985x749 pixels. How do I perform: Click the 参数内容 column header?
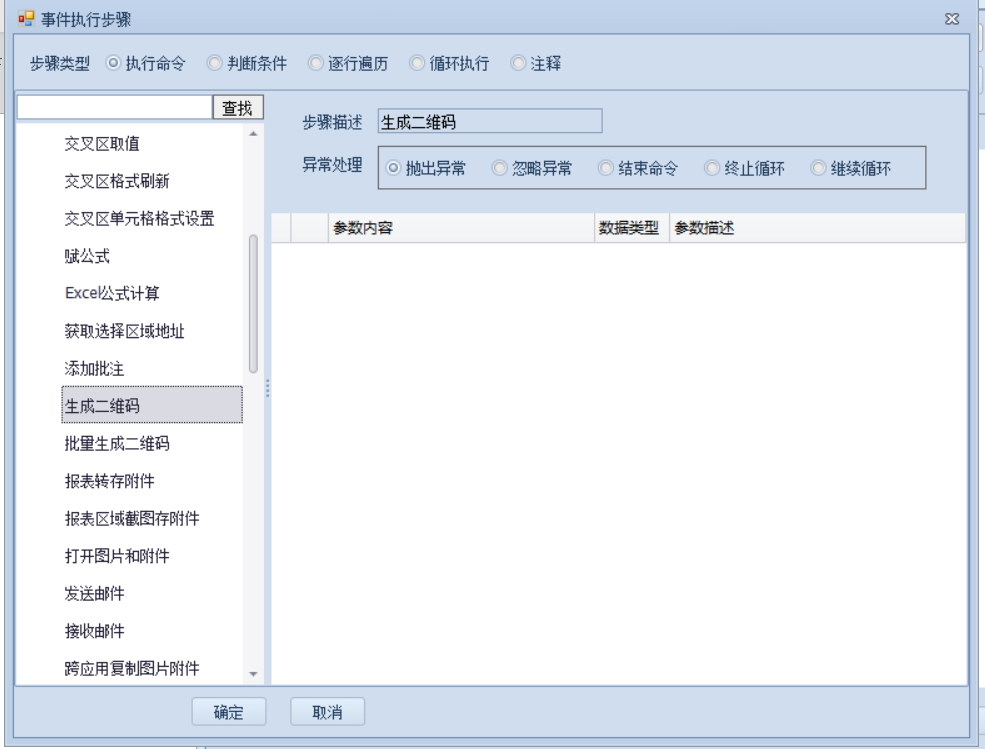460,229
